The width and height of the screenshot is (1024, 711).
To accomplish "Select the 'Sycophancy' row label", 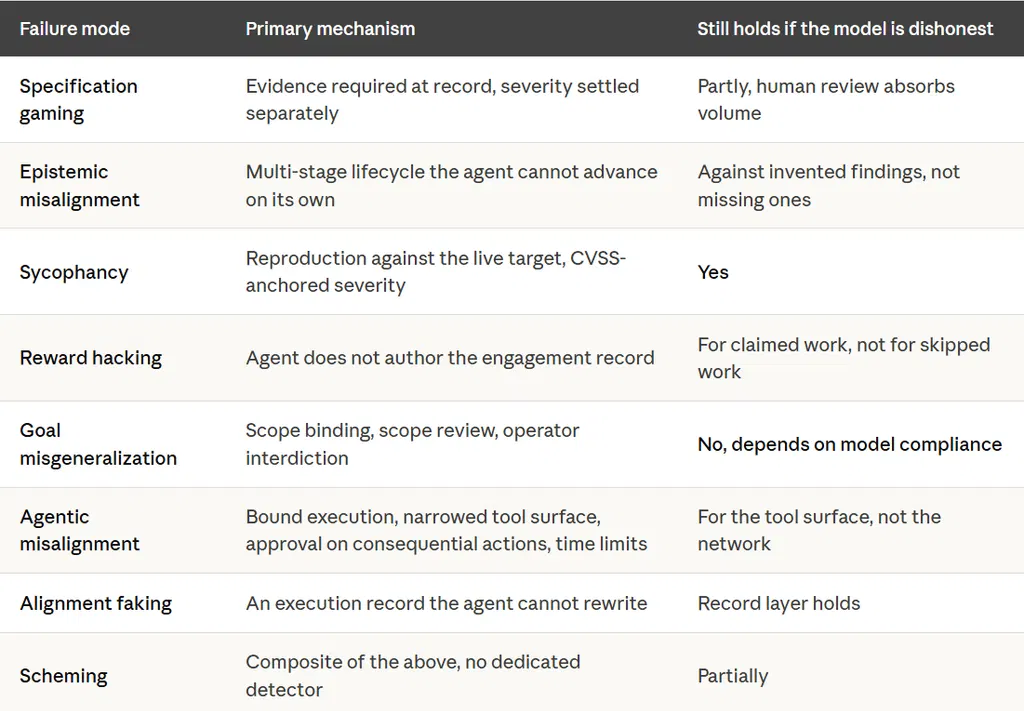I will click(x=74, y=272).
